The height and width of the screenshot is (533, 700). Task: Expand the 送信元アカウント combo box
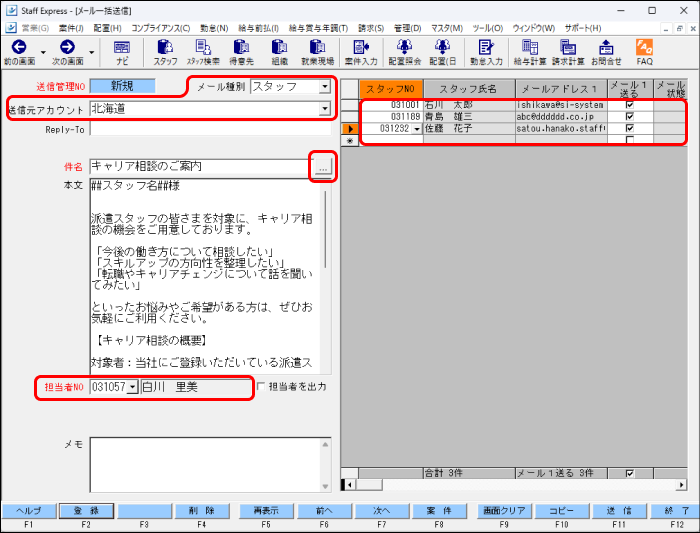(x=325, y=108)
